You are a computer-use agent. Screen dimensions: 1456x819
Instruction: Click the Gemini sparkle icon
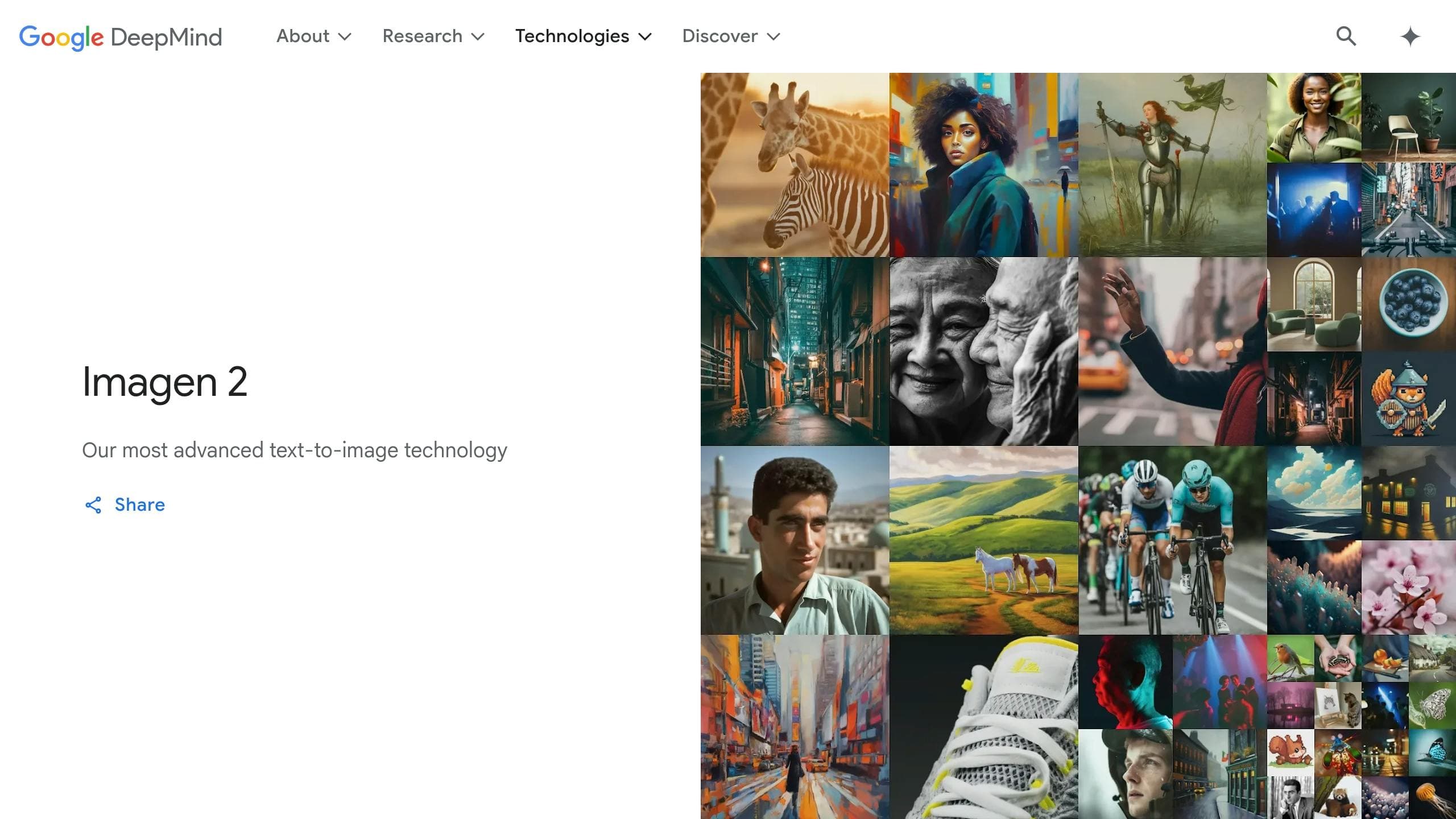tap(1410, 36)
